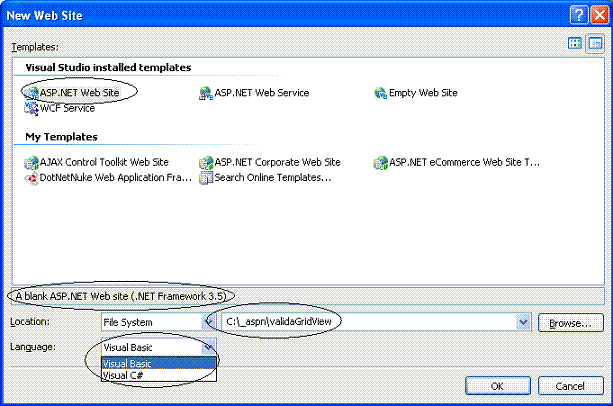Choose Visual Basic from the language list
The width and height of the screenshot is (613, 406).
(159, 363)
